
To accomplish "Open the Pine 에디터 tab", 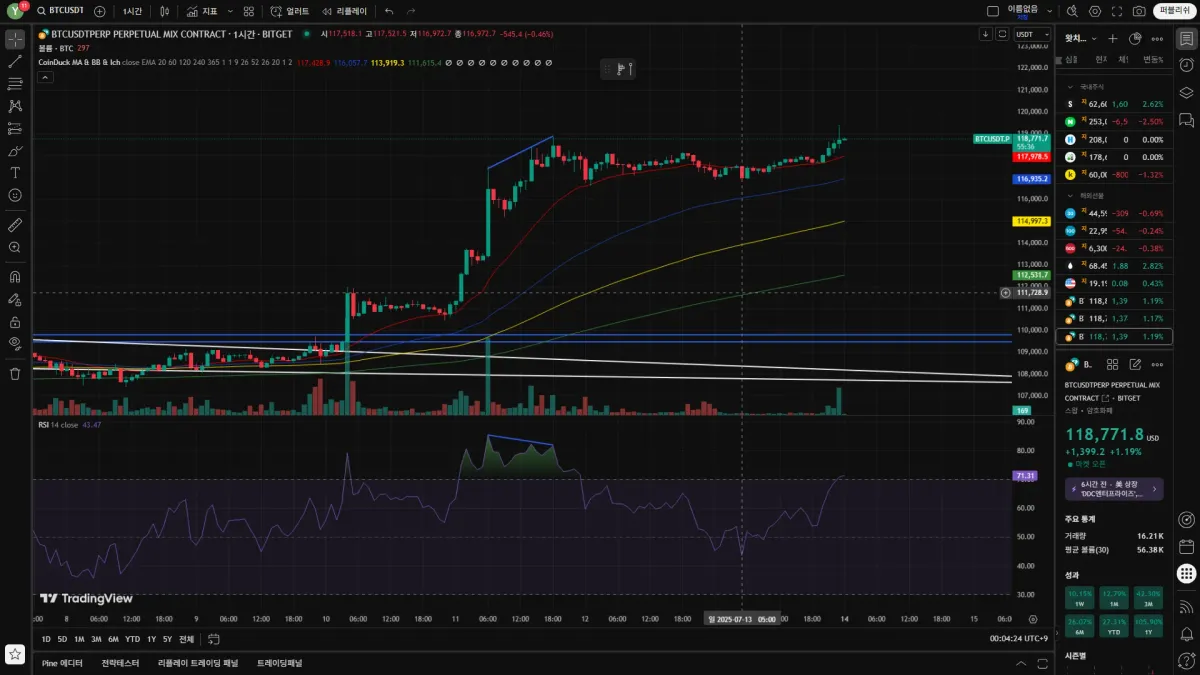I will pos(62,663).
